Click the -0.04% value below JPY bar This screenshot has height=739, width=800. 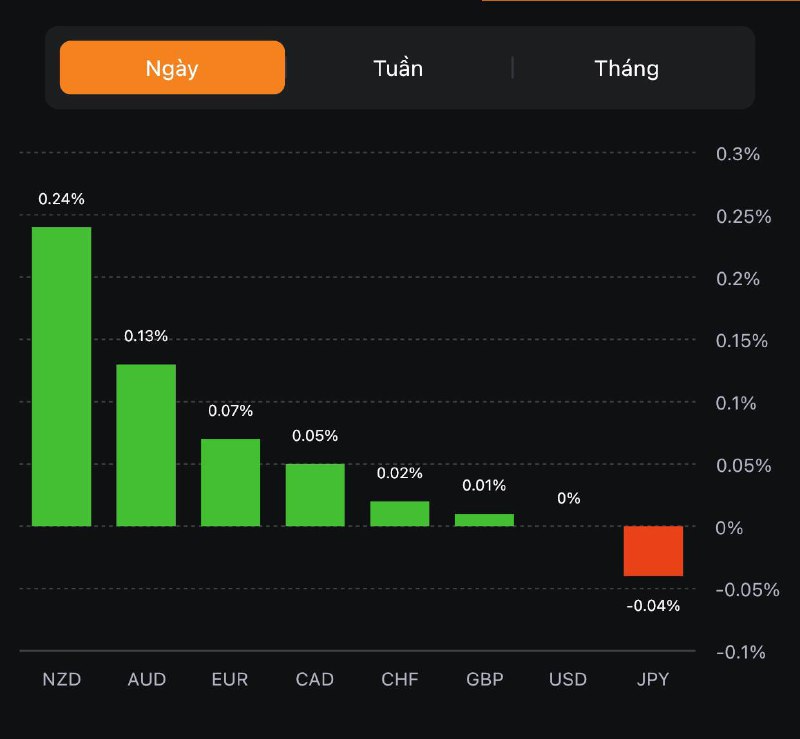(x=653, y=605)
